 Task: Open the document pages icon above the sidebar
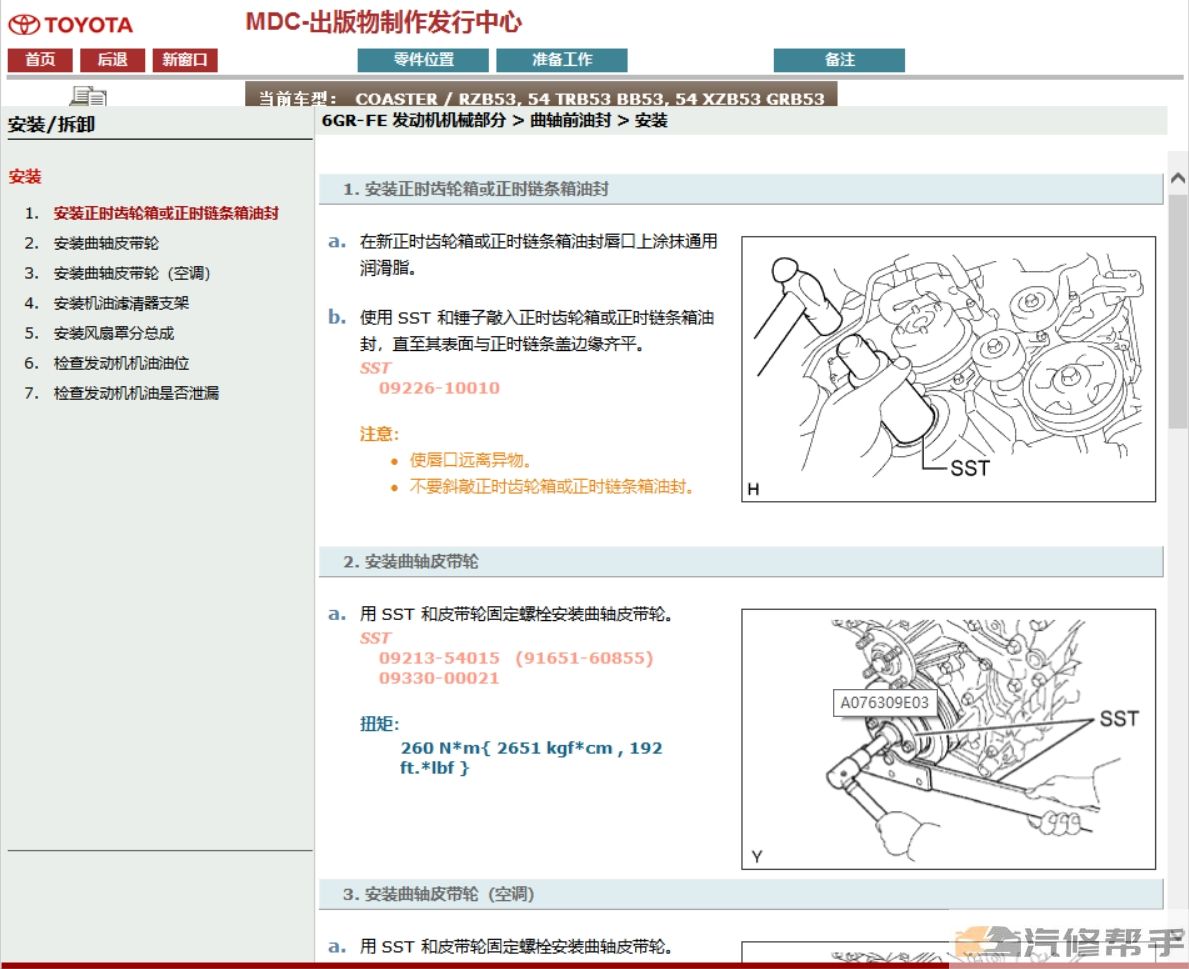coord(89,96)
